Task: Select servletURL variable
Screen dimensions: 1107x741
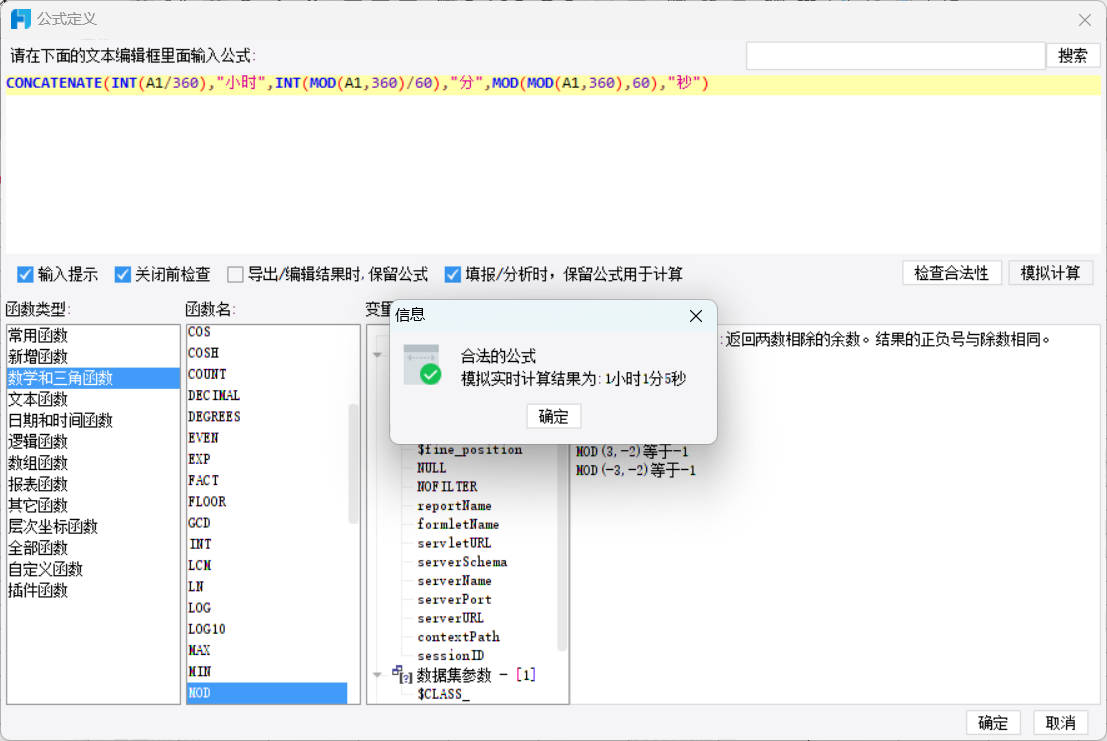Action: tap(454, 543)
